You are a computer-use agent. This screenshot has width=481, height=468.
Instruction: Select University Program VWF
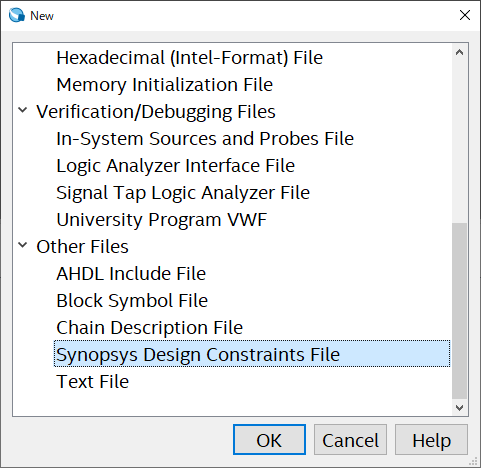162,220
